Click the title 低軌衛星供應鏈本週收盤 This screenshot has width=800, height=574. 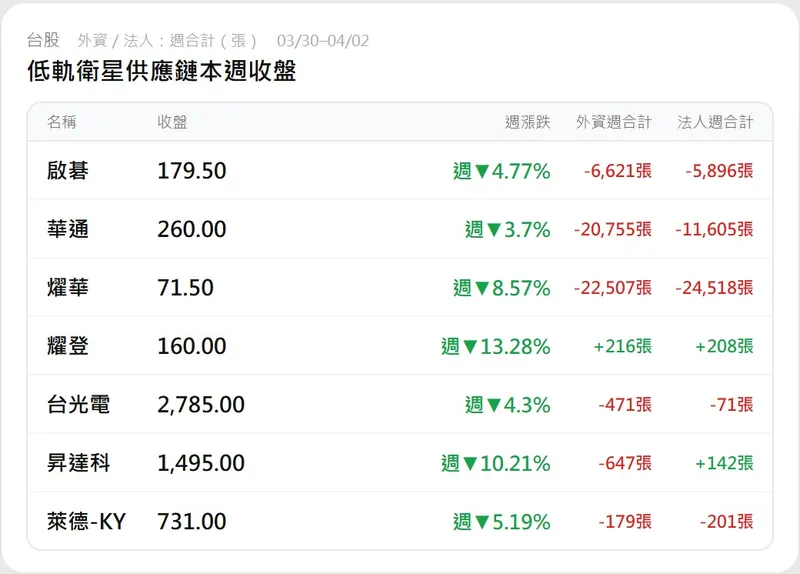162,72
